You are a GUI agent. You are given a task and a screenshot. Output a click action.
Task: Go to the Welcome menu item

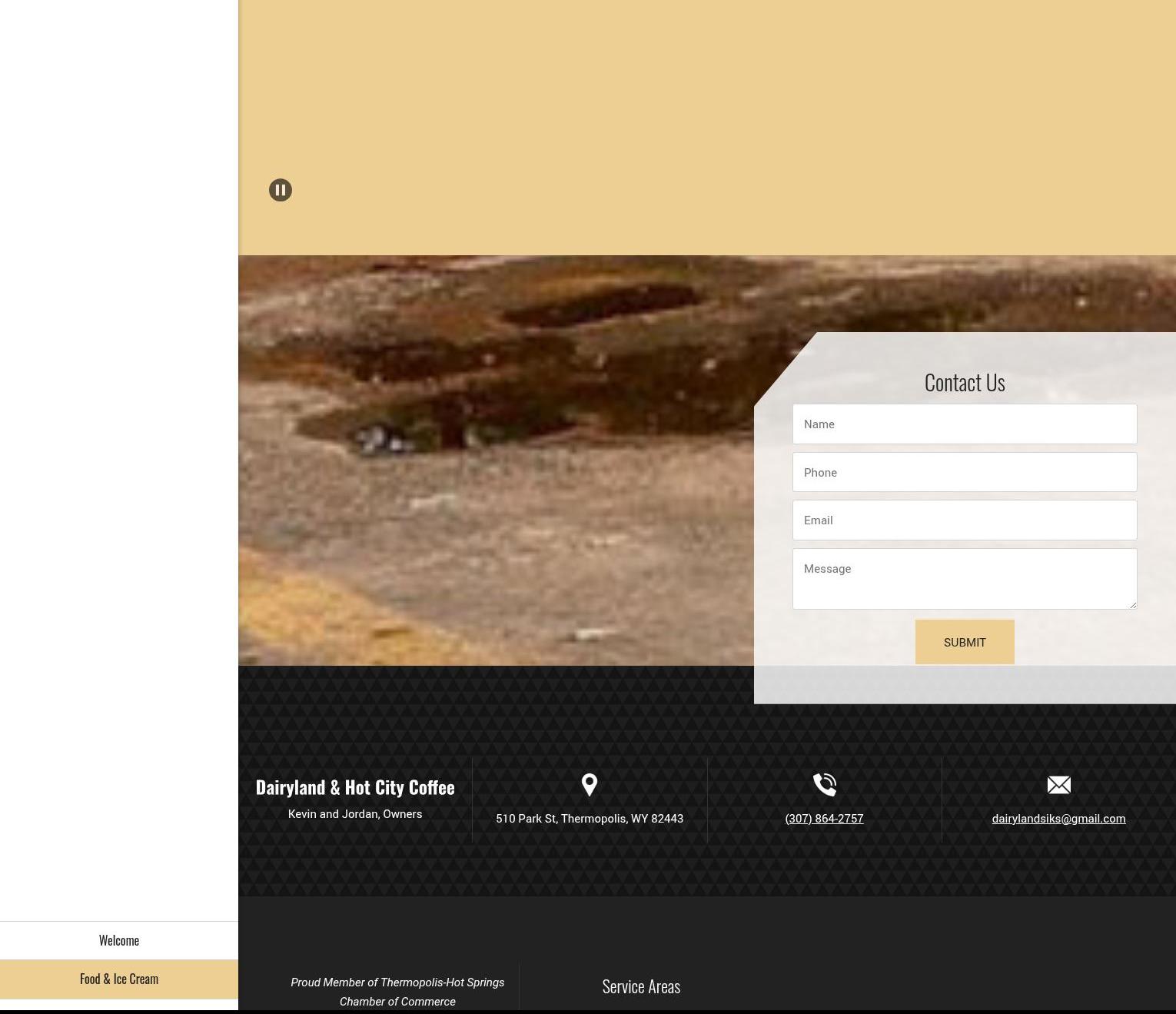119,940
